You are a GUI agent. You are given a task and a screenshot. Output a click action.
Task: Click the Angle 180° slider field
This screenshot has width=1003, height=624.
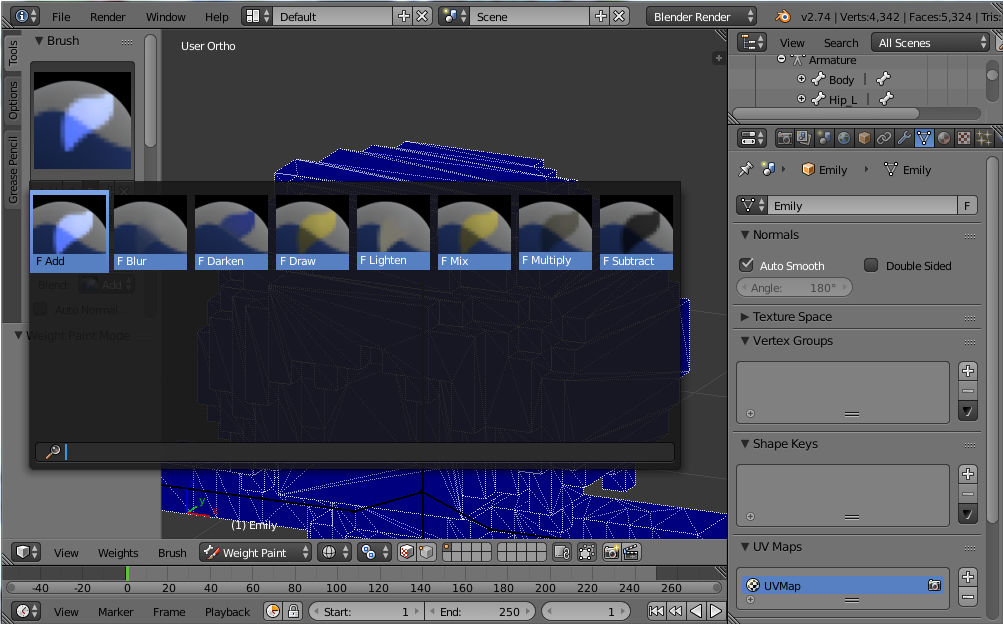[794, 288]
